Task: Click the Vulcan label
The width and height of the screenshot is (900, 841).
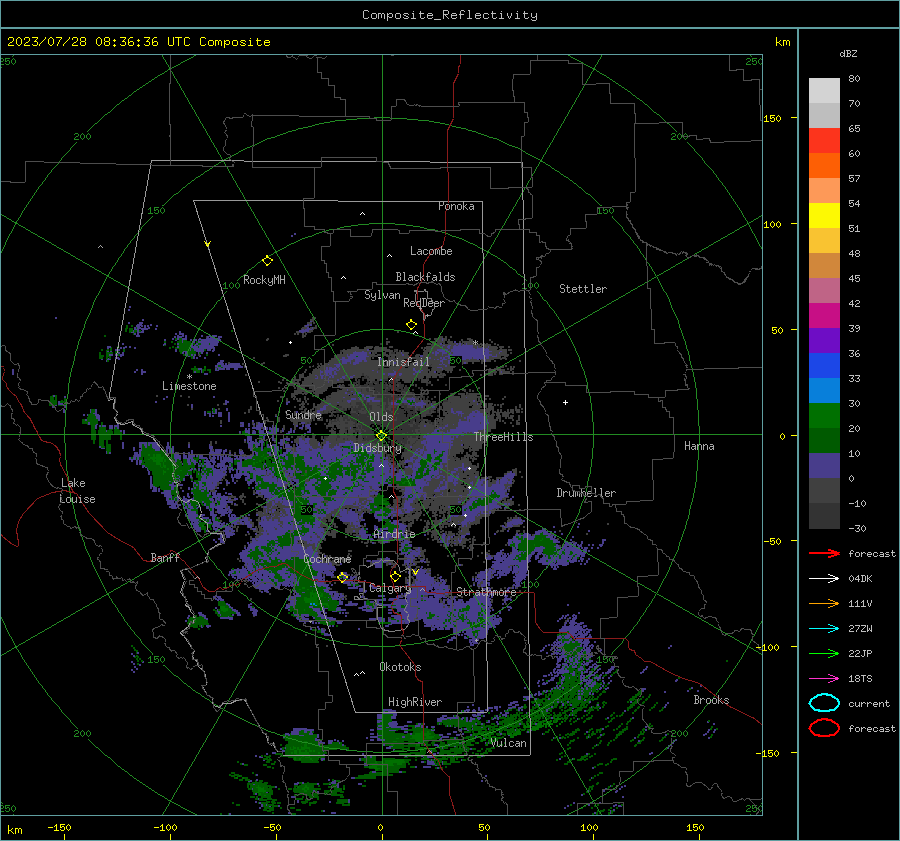Action: pos(509,743)
